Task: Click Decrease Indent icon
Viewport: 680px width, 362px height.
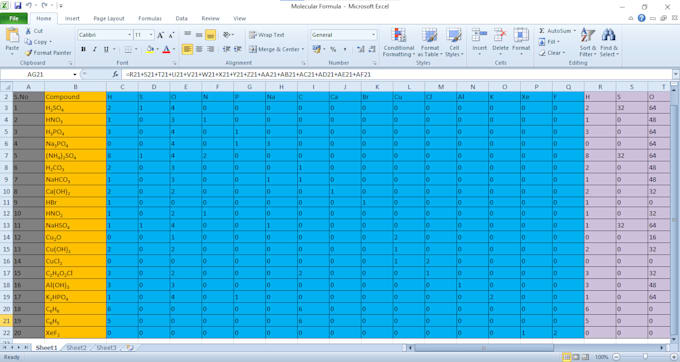Action: [x=226, y=49]
